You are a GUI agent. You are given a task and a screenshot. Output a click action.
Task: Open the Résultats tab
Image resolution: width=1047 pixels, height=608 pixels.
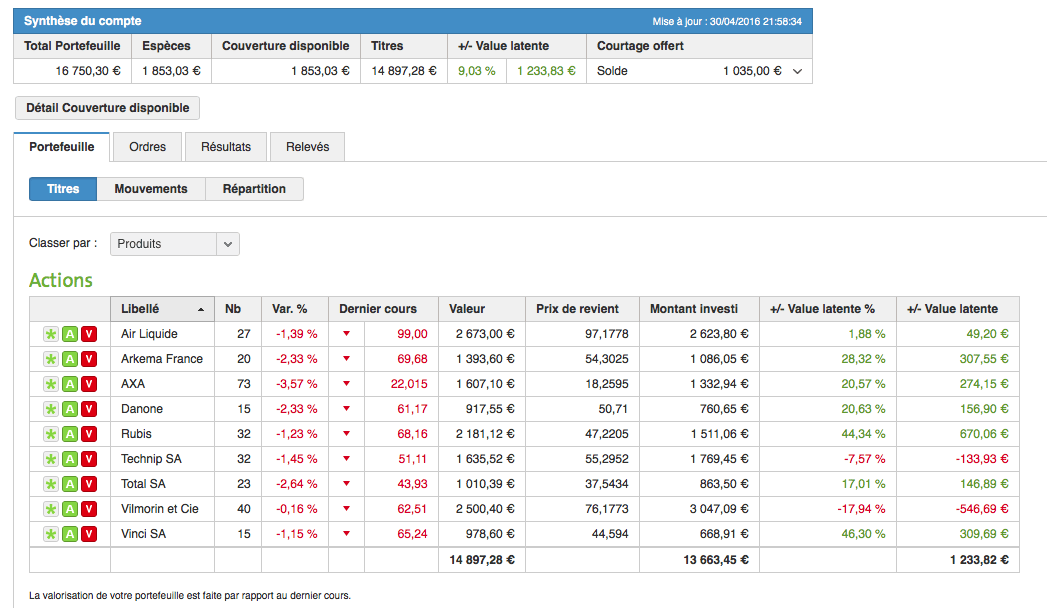[226, 147]
